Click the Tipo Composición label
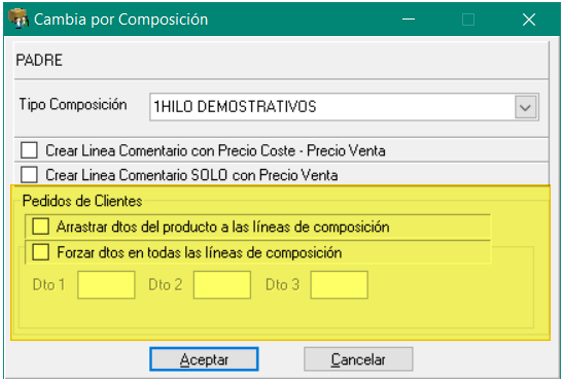The image size is (567, 385). pos(73,104)
